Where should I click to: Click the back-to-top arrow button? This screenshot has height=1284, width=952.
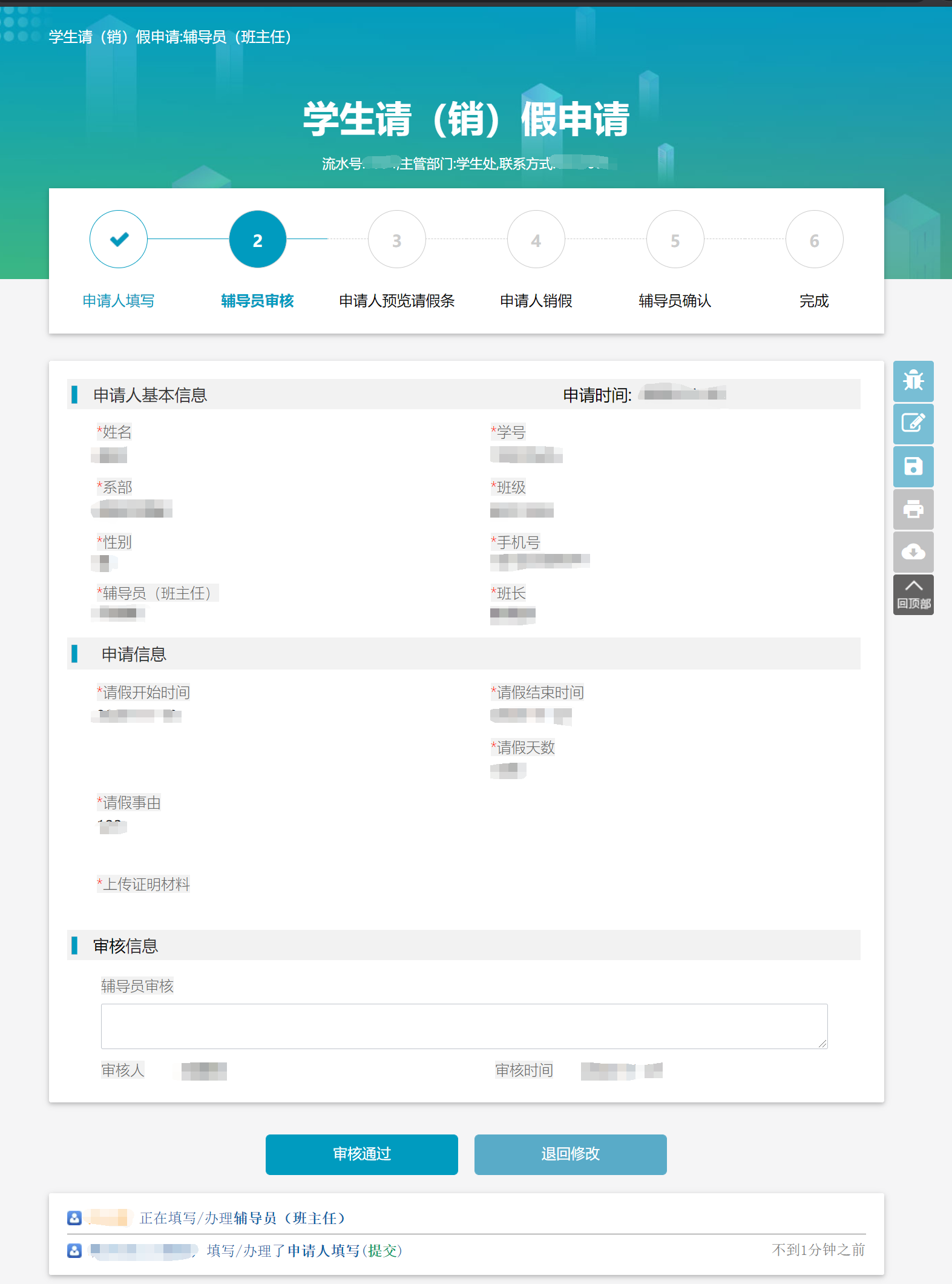click(x=913, y=594)
